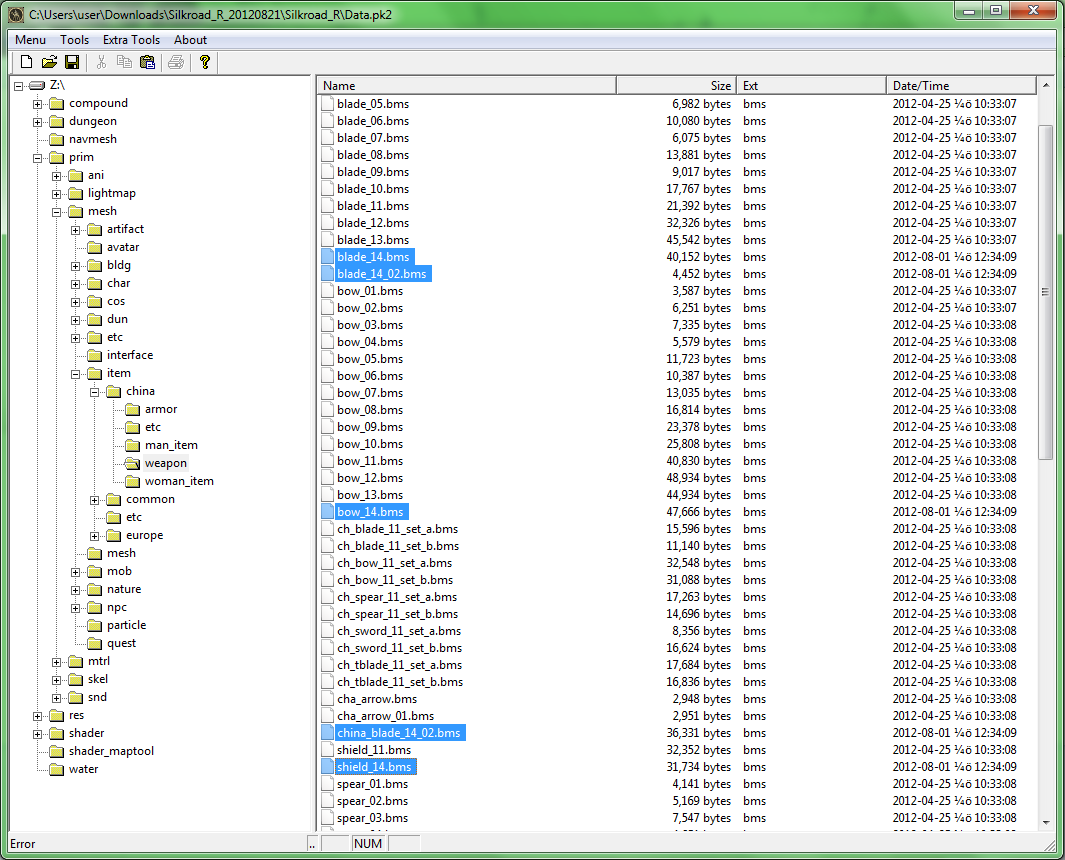Open the Menu menu

click(x=31, y=40)
